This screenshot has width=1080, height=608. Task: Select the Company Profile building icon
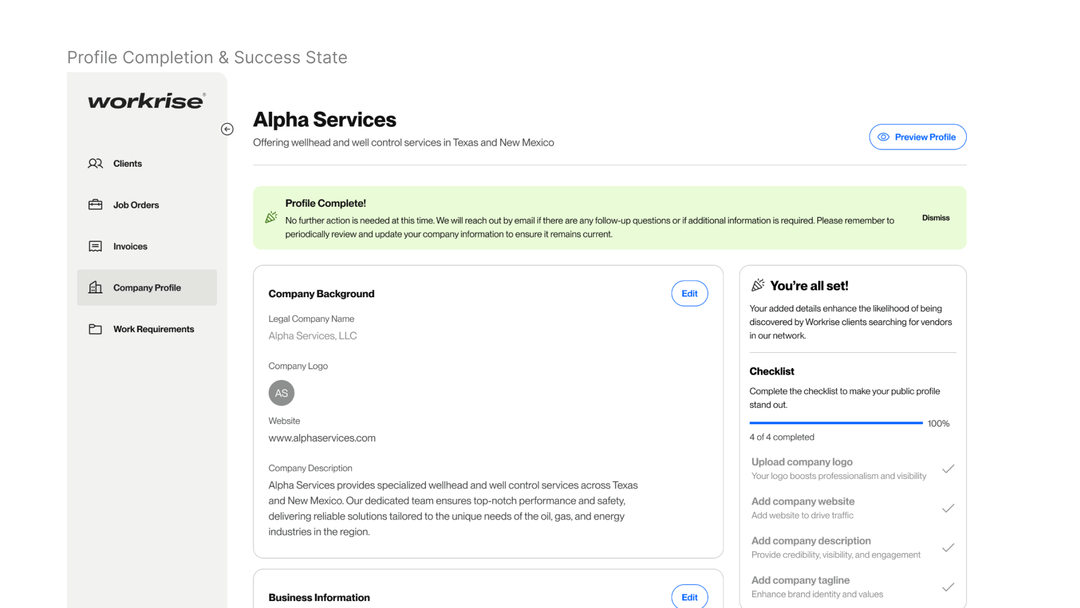[x=93, y=287]
